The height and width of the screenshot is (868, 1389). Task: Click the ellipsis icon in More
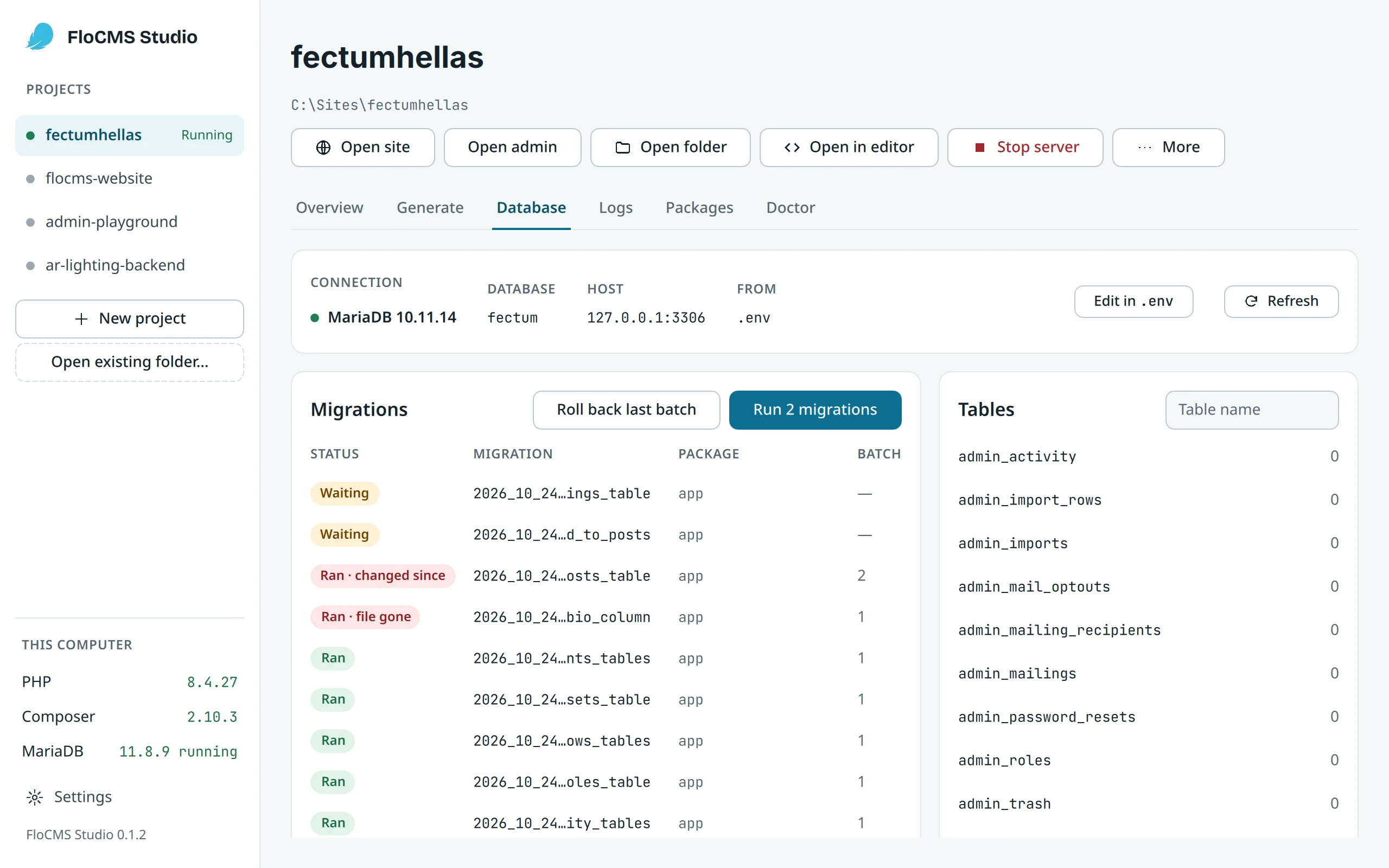1144,148
